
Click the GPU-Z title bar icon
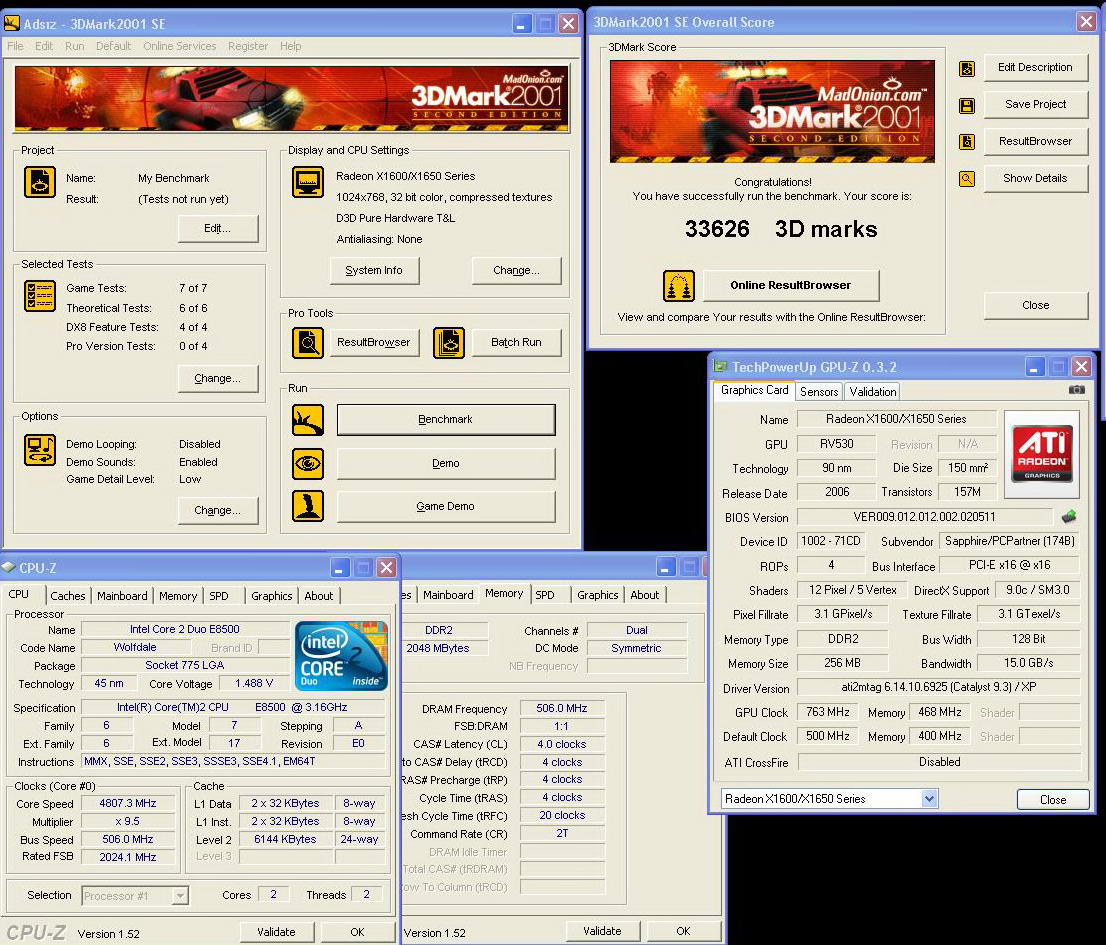(720, 366)
